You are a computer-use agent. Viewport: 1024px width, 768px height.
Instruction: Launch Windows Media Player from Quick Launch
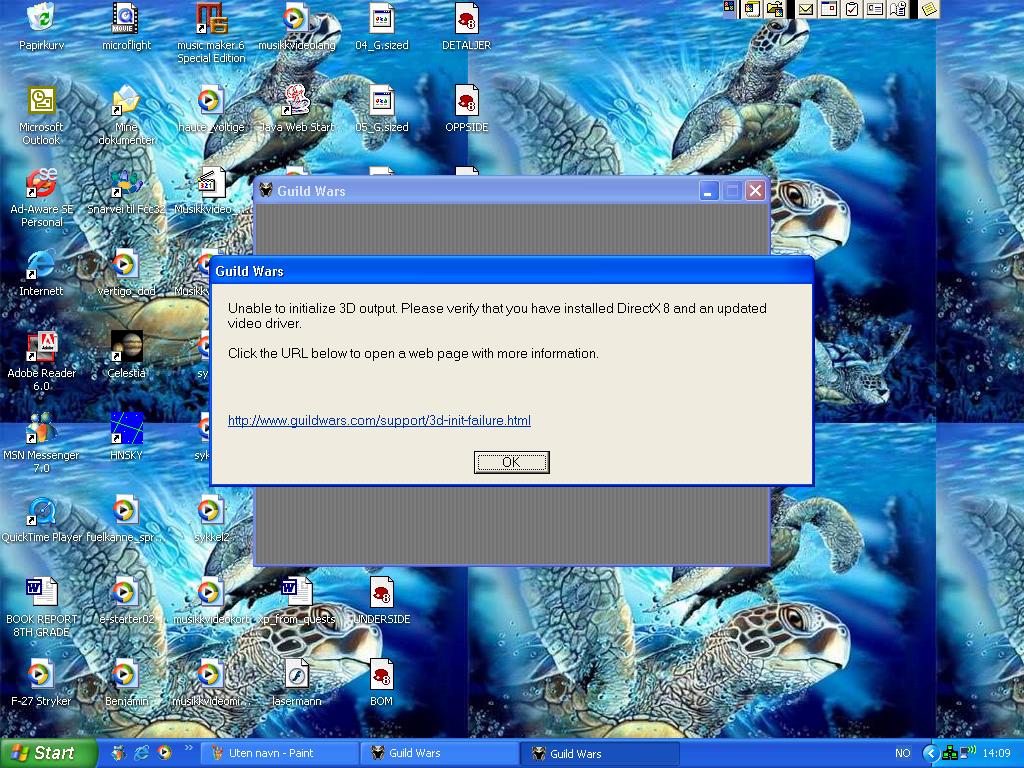[165, 753]
